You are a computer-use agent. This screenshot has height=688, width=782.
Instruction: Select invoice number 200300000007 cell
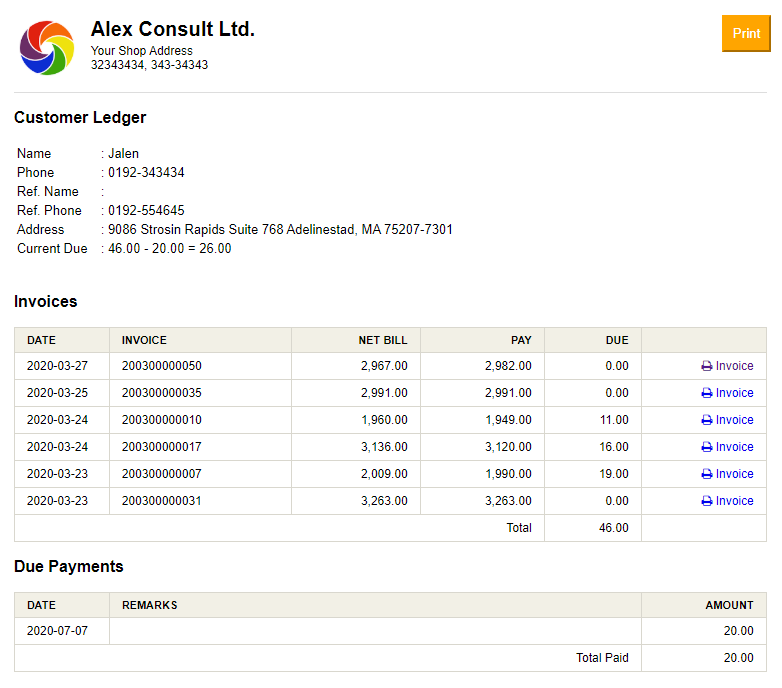click(x=162, y=474)
